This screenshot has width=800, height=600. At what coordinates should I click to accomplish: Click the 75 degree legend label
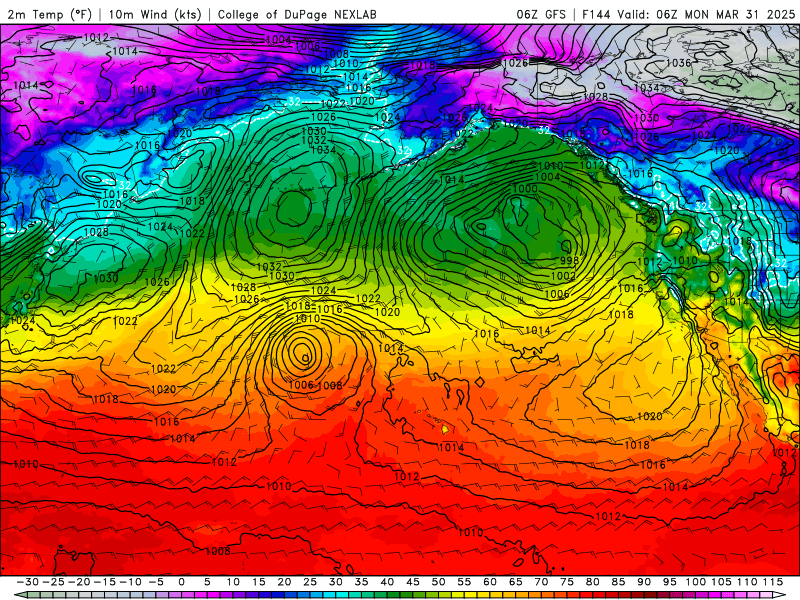point(567,582)
